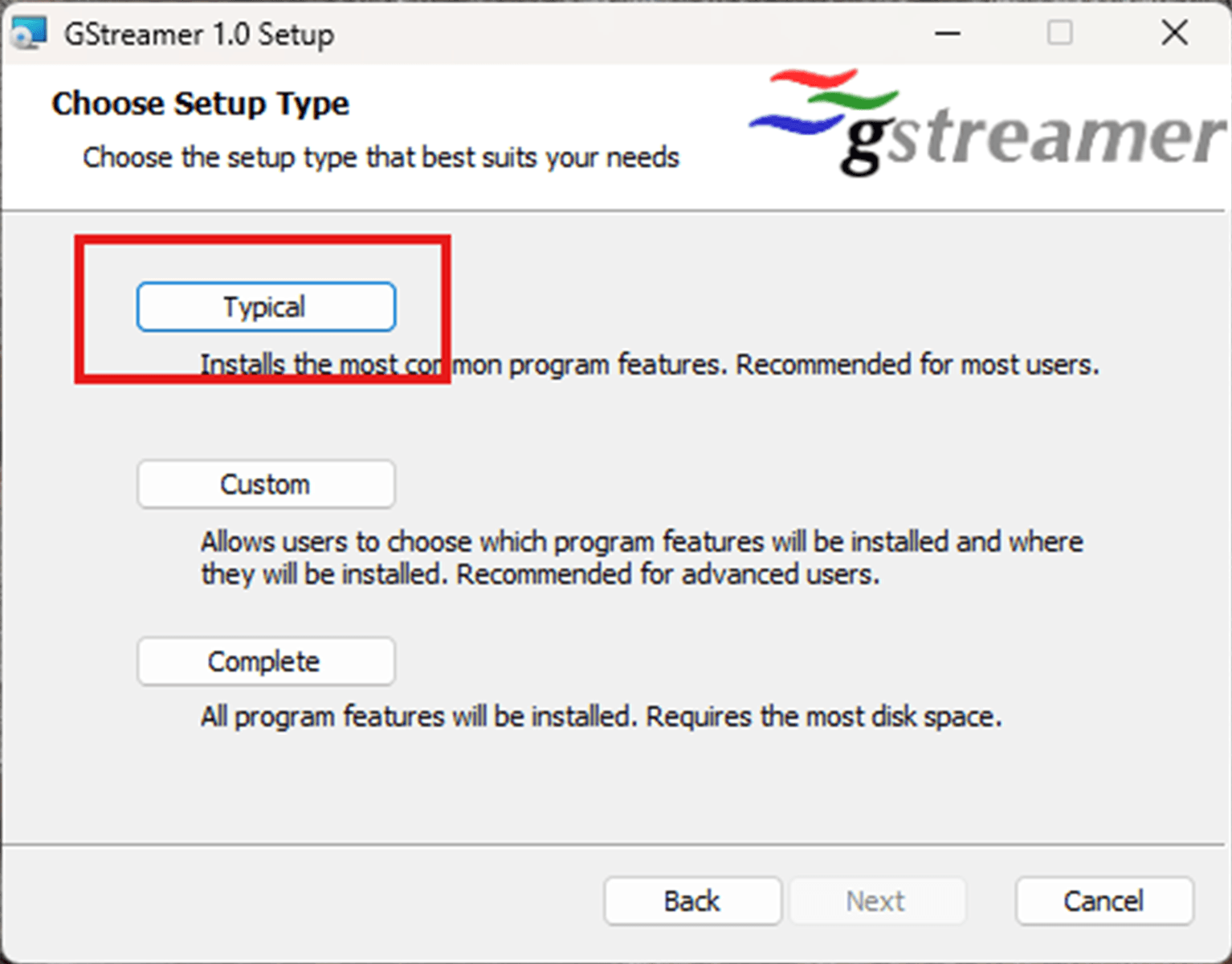
Task: Click 'Choose the setup type that best suits' text
Action: coord(381,157)
